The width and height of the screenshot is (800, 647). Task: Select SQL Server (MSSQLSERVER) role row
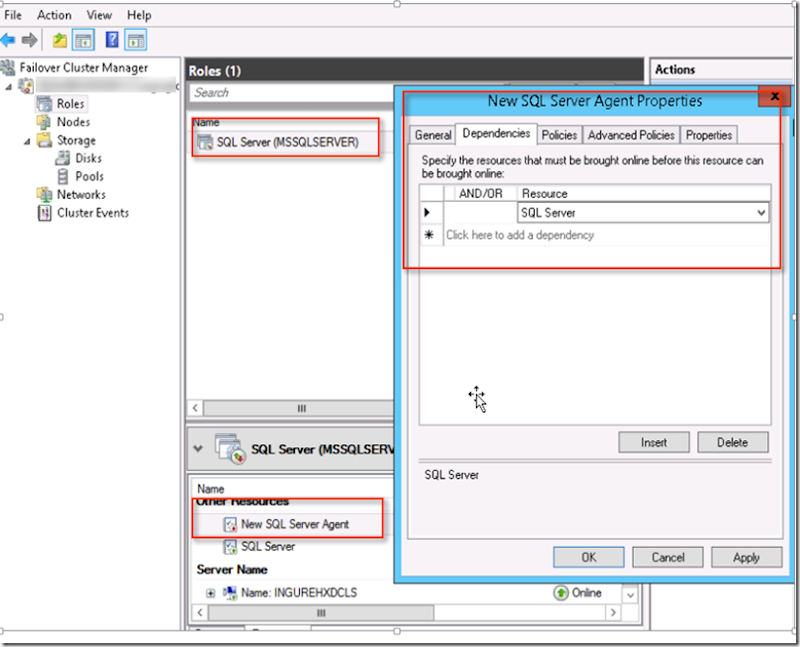(x=287, y=142)
